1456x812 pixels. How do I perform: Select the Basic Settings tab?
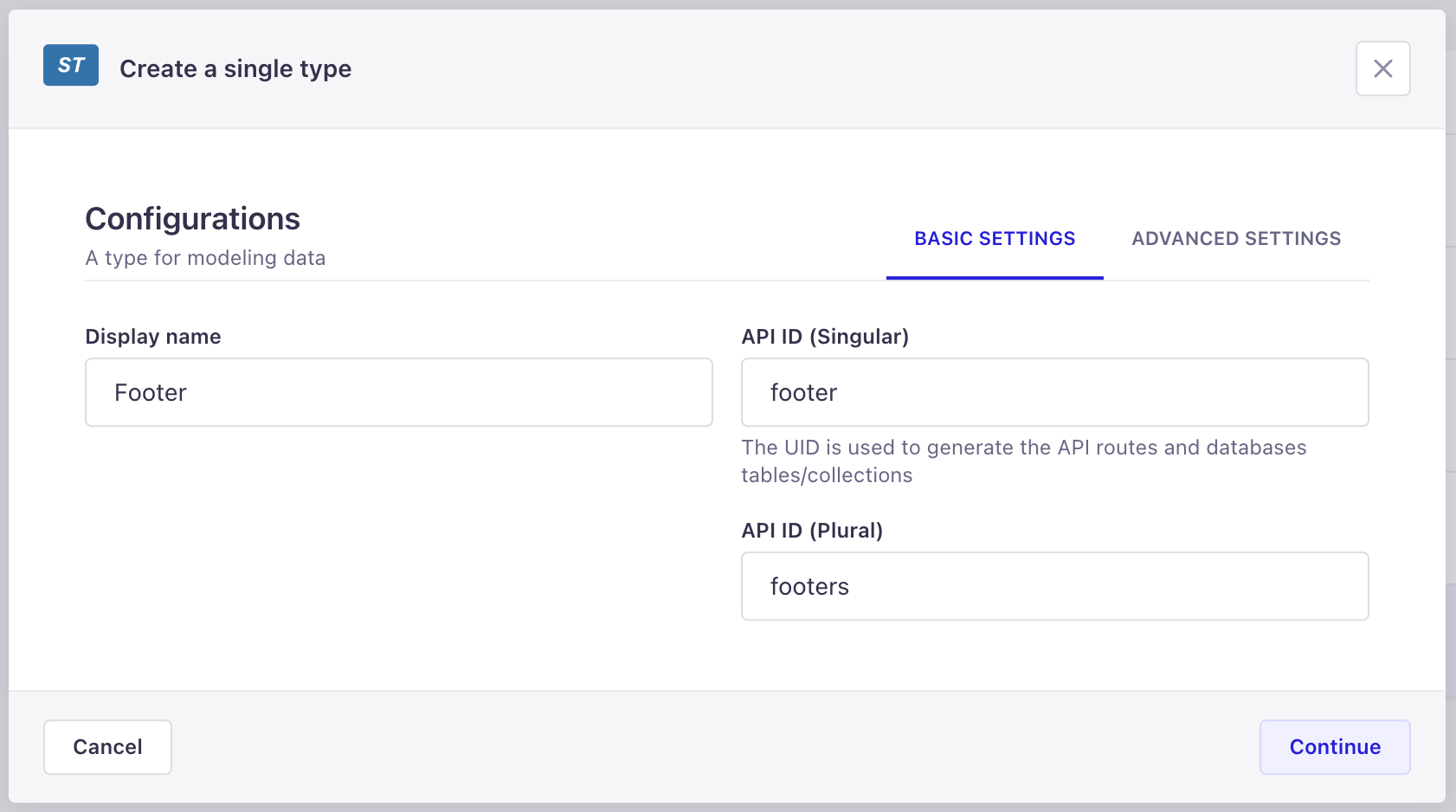pyautogui.click(x=995, y=239)
